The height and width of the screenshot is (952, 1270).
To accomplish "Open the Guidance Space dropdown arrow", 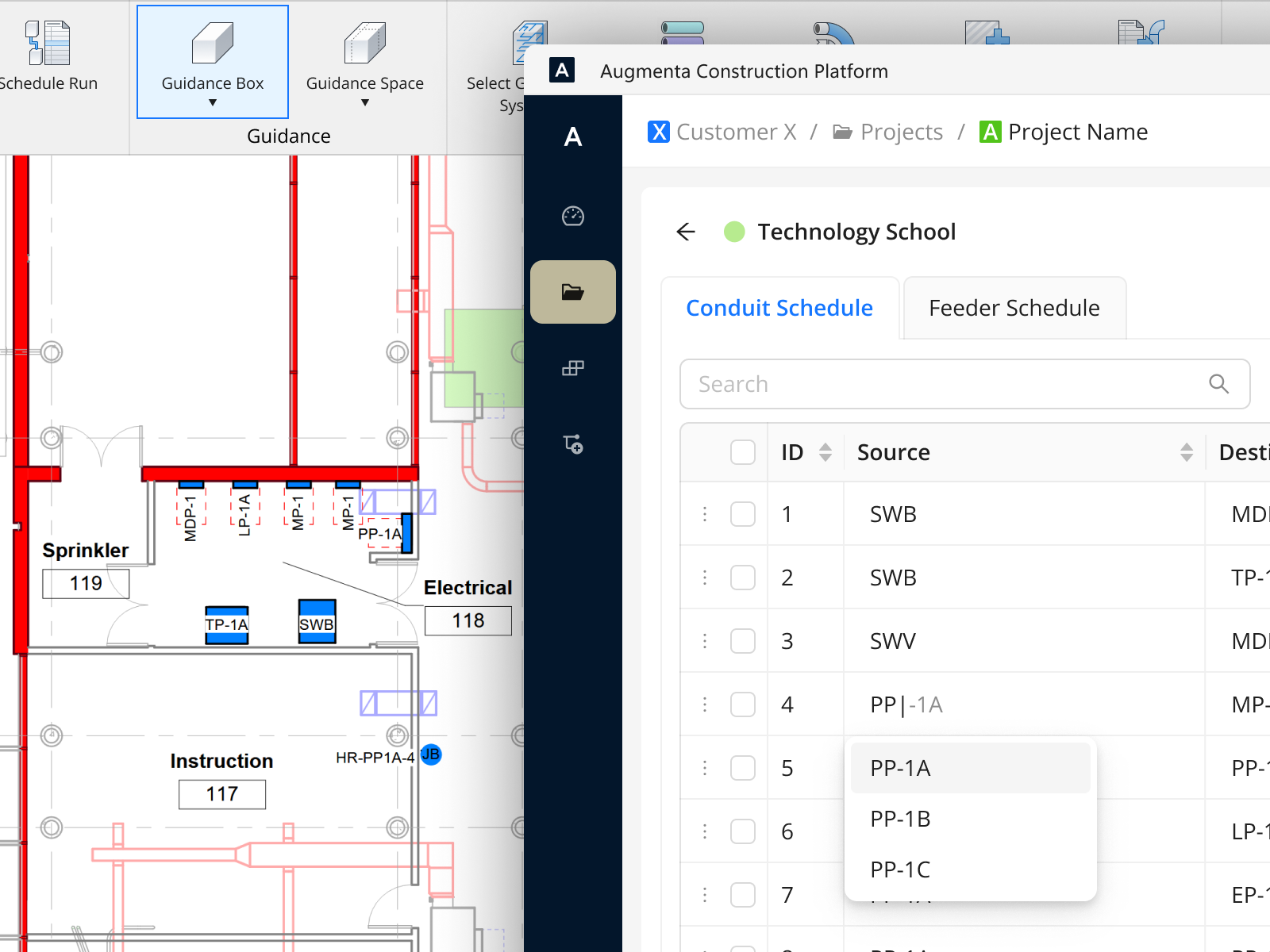I will coord(364,102).
